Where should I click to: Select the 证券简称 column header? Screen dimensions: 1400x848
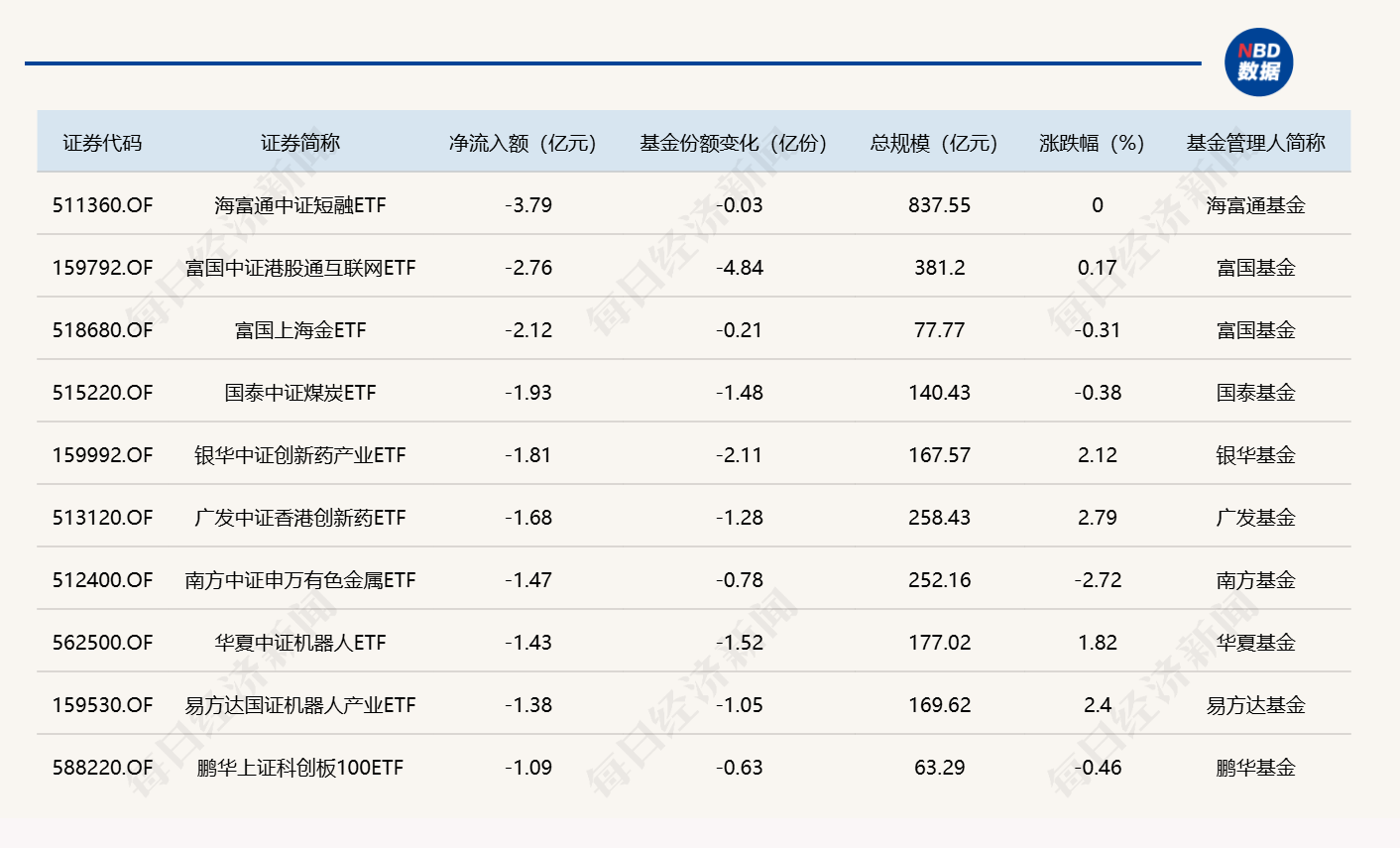300,143
